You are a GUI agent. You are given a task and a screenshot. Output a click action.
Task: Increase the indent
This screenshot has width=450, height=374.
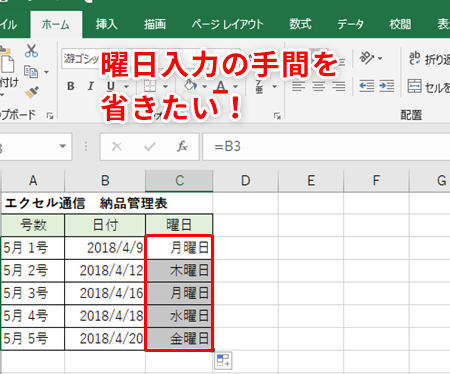[387, 86]
